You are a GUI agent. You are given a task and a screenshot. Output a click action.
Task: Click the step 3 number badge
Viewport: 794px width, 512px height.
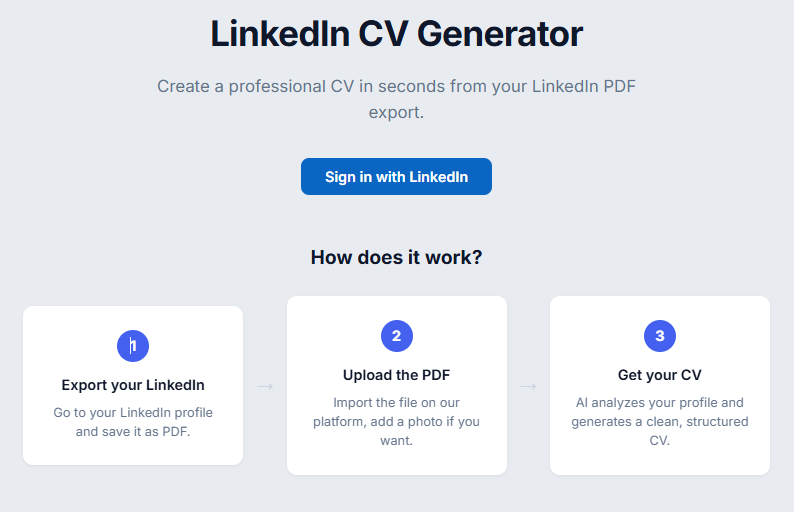660,336
